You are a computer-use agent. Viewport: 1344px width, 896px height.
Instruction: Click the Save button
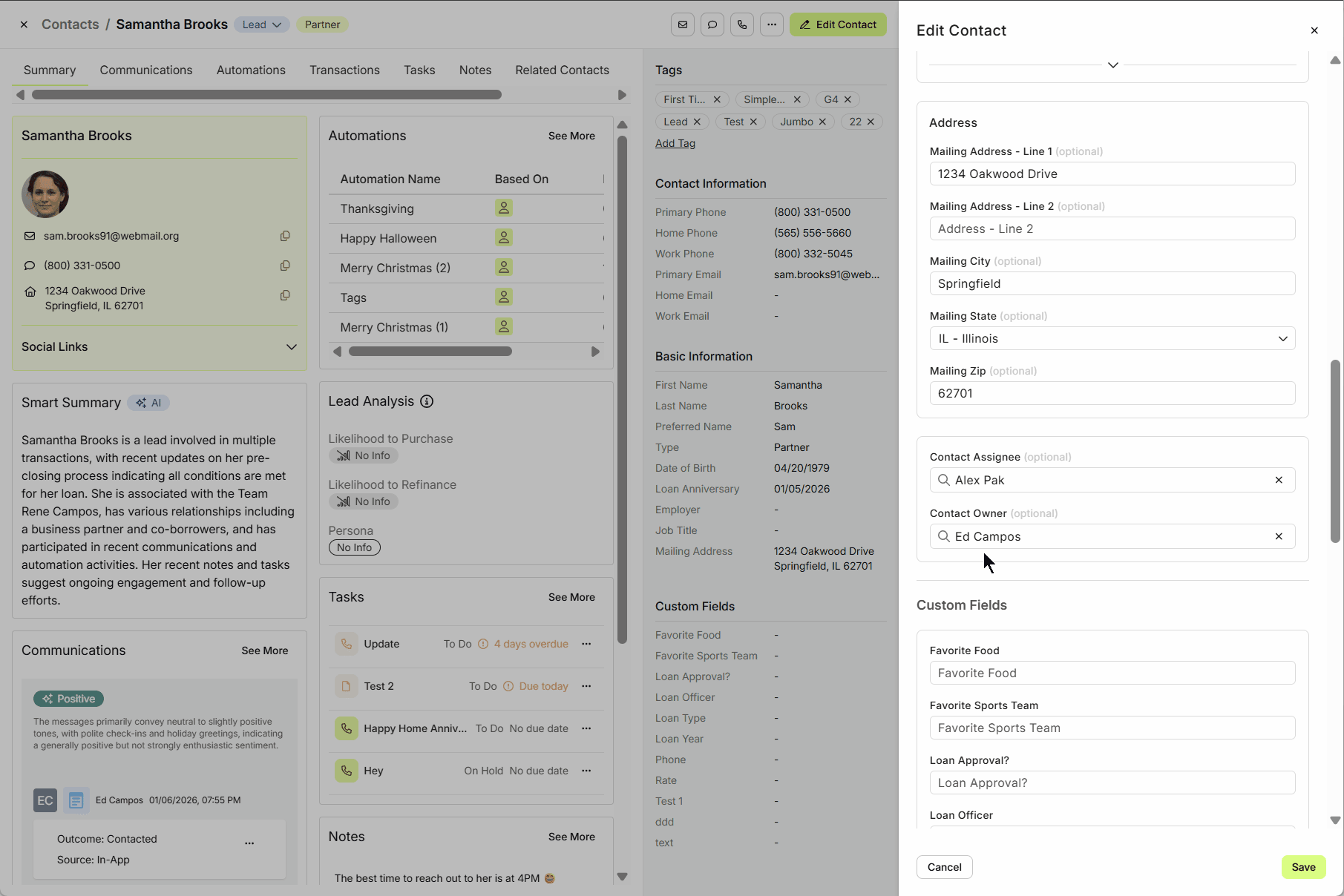pyautogui.click(x=1303, y=867)
